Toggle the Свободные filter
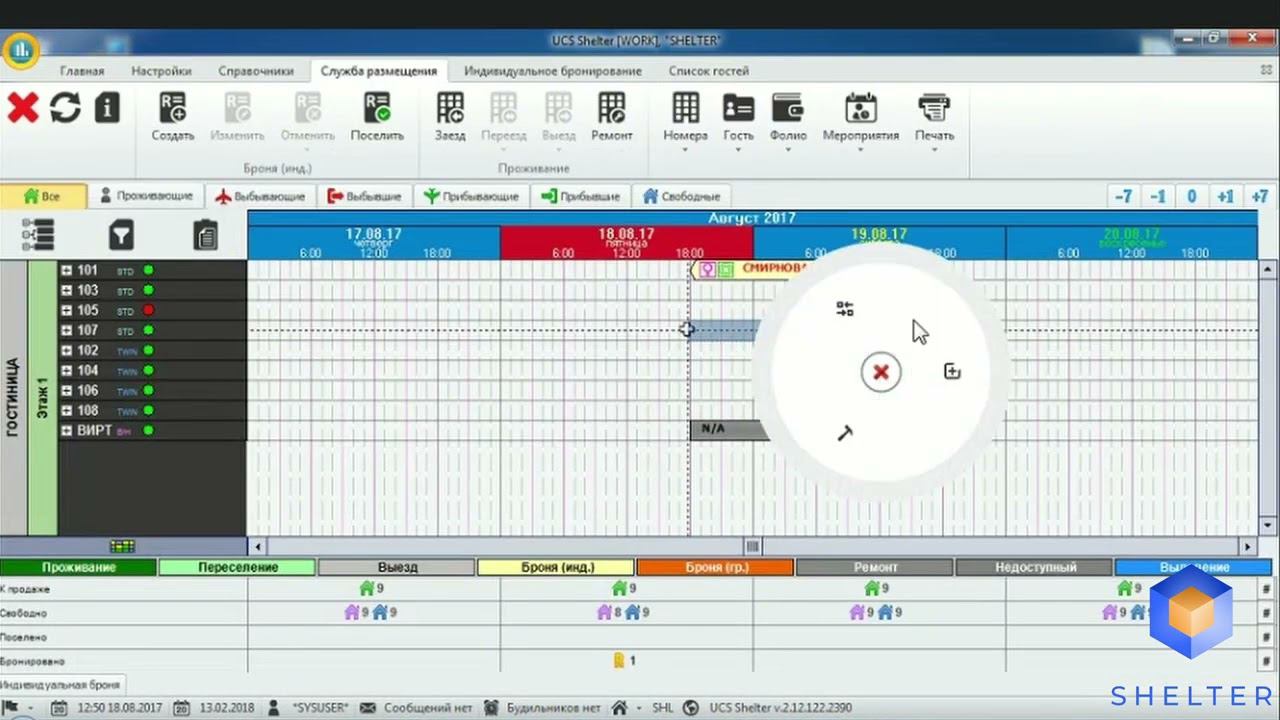1280x720 pixels. click(x=682, y=196)
